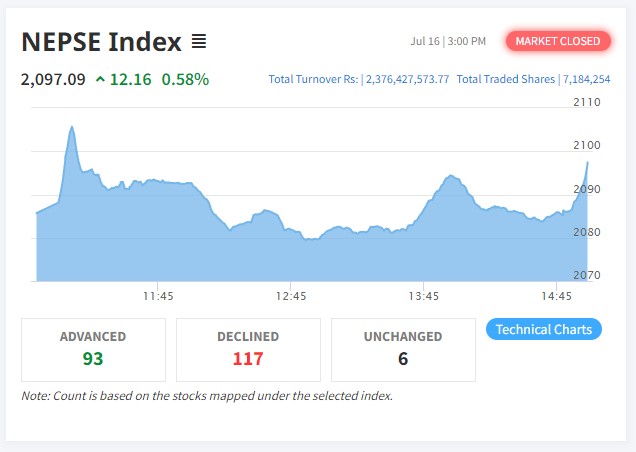Click the 2,097.09 index value
Viewport: 636px width, 452px height.
click(53, 79)
